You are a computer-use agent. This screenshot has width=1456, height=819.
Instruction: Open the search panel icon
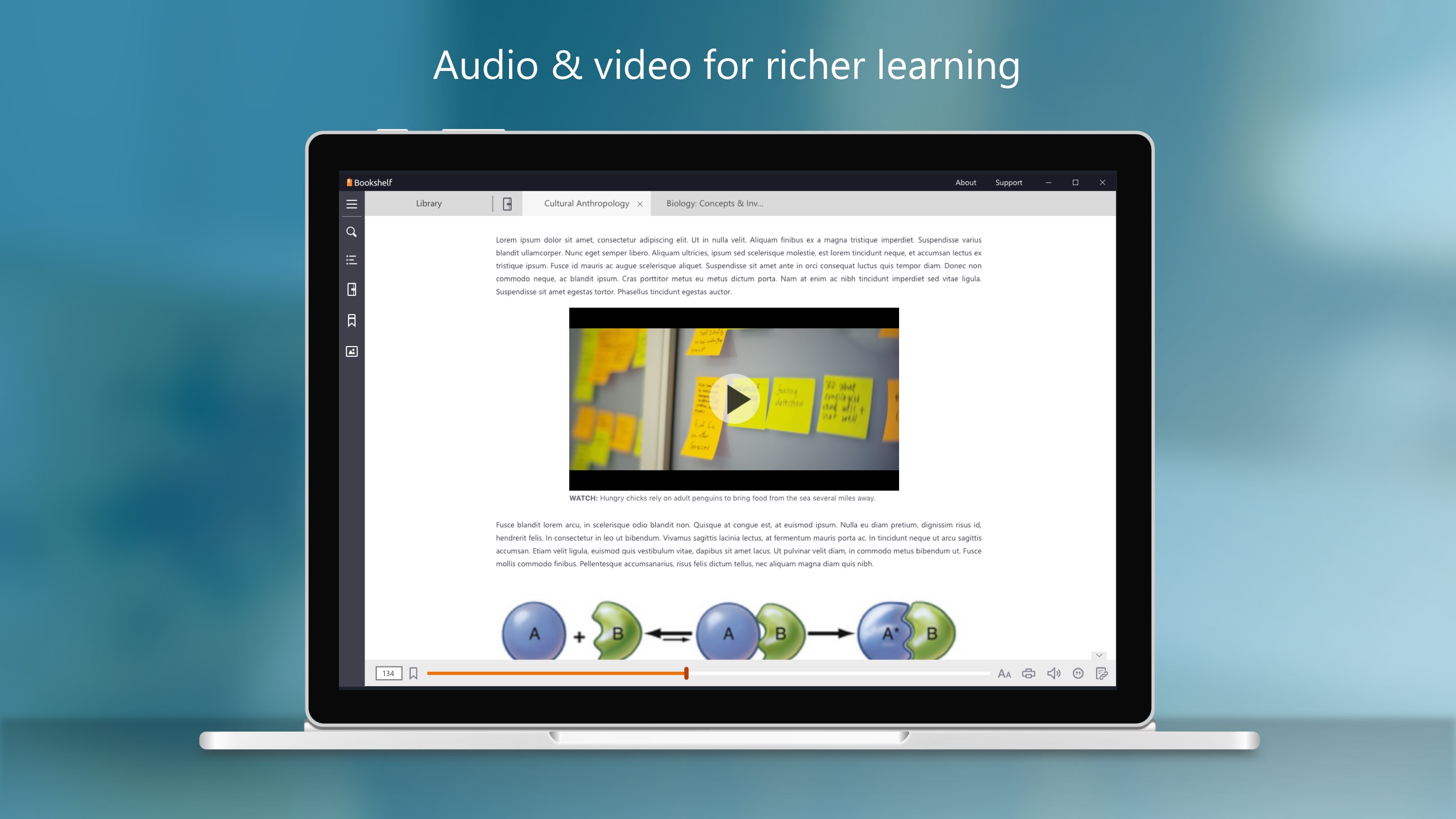[x=351, y=232]
